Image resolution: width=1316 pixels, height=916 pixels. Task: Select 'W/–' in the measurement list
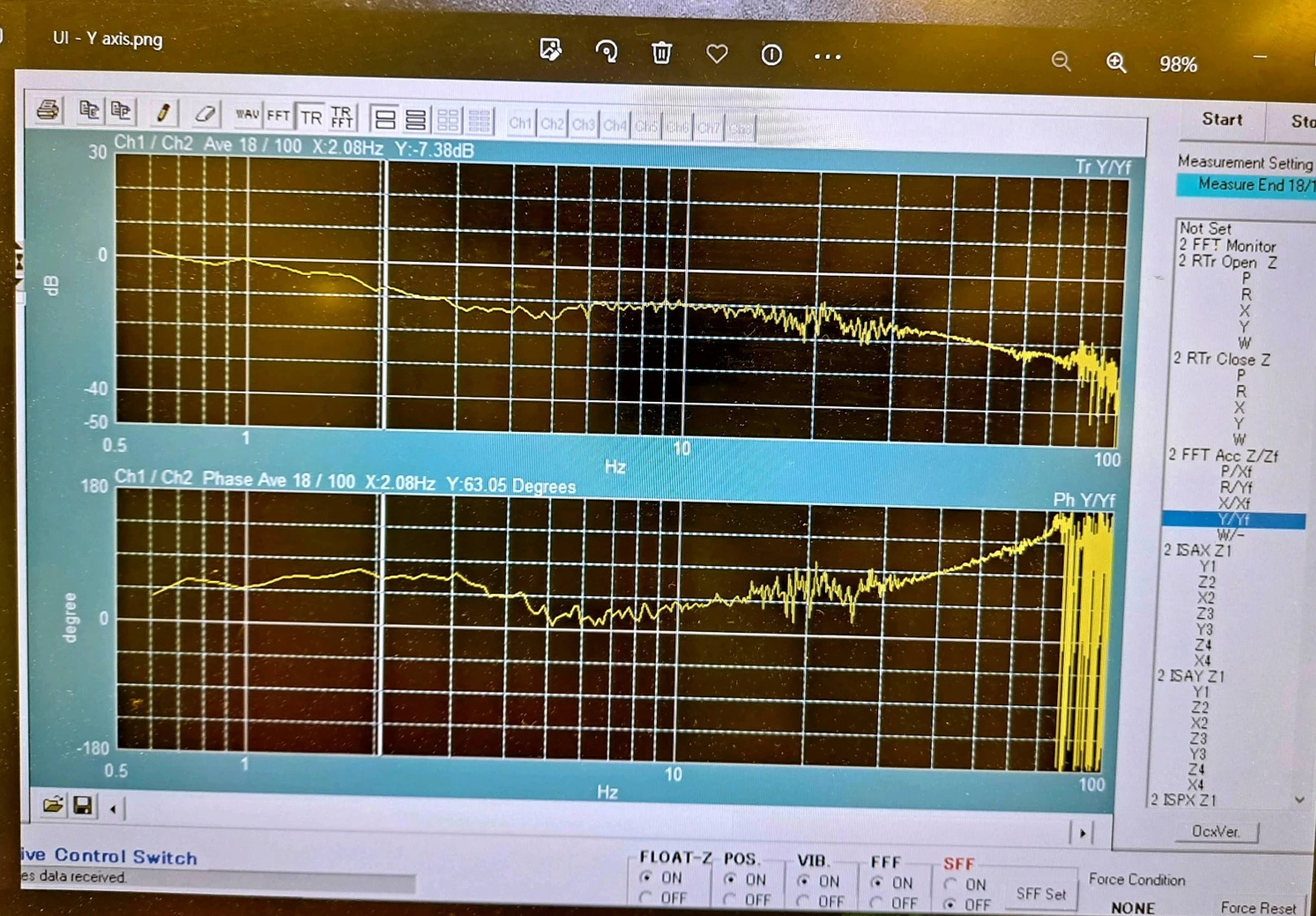point(1231,535)
